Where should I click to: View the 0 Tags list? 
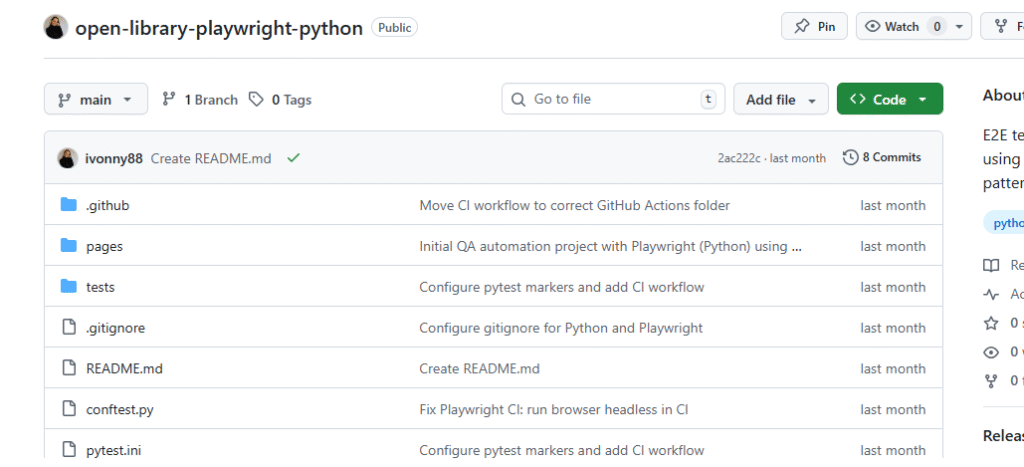280,99
